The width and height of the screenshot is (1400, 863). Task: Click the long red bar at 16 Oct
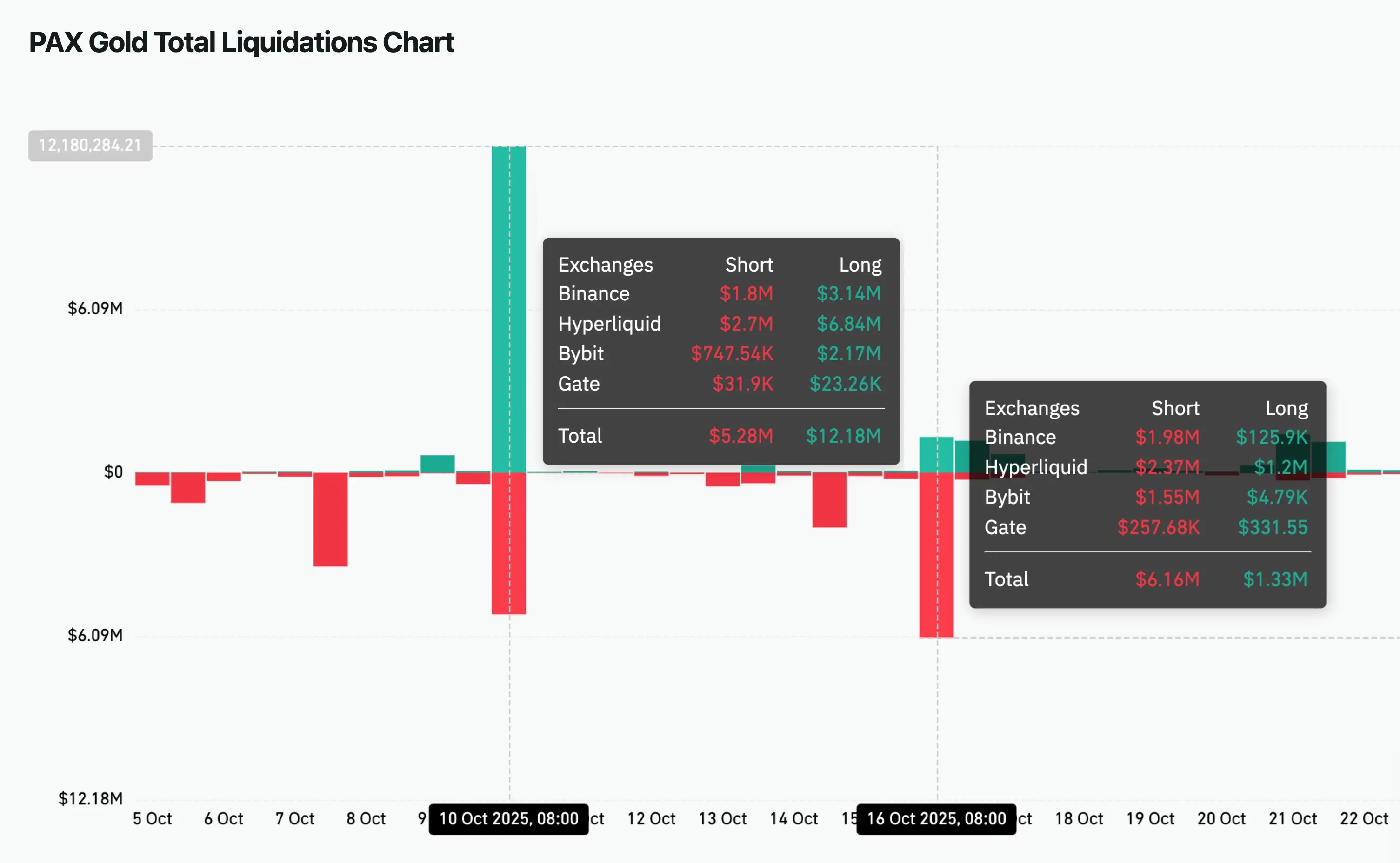(x=936, y=554)
